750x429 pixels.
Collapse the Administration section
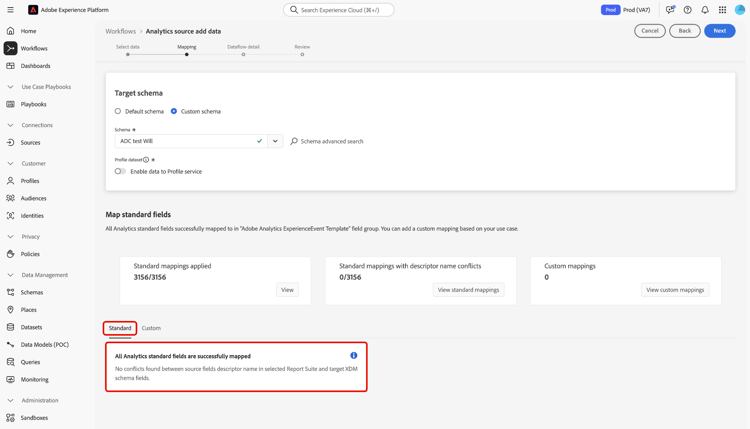click(x=10, y=400)
